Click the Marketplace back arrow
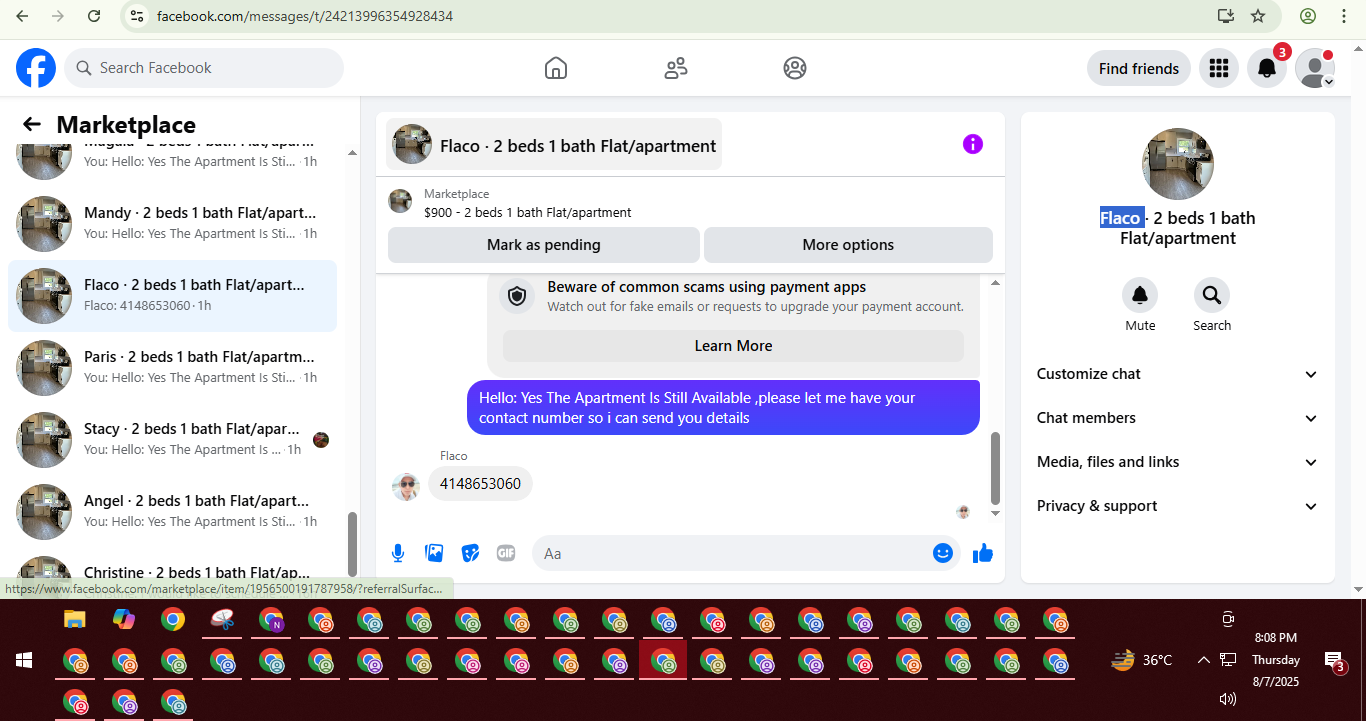Image resolution: width=1366 pixels, height=721 pixels. [32, 124]
